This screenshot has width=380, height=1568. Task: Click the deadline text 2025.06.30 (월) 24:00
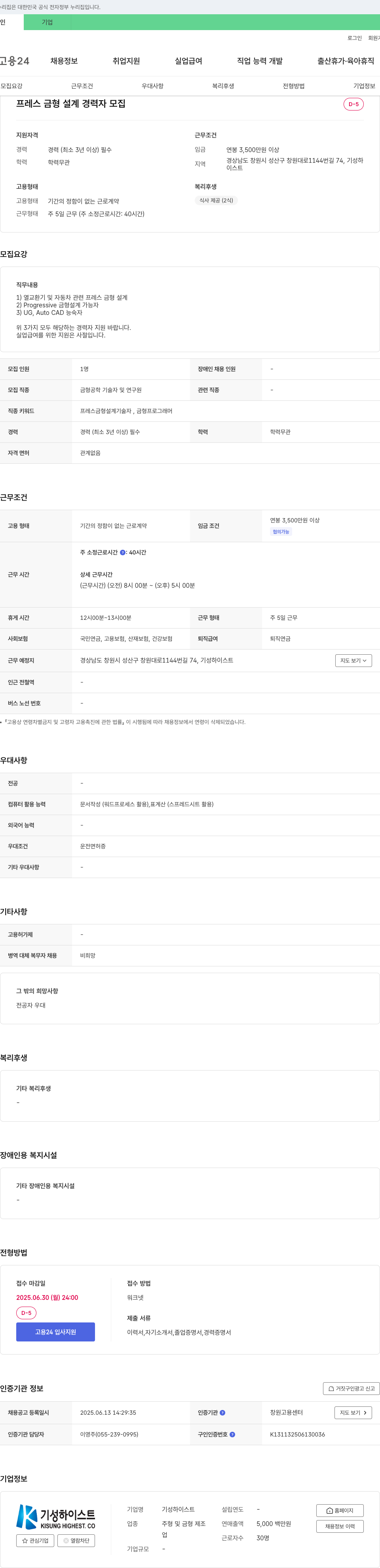tap(47, 1298)
